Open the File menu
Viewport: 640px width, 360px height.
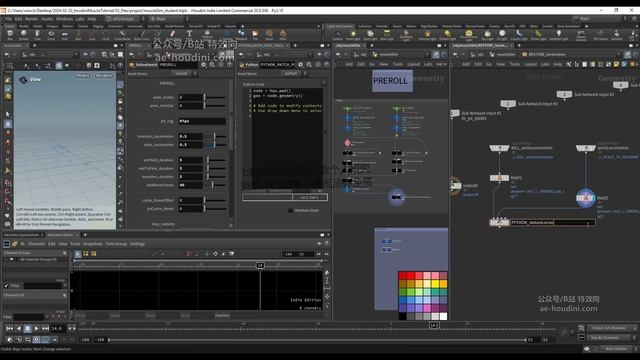coord(8,19)
